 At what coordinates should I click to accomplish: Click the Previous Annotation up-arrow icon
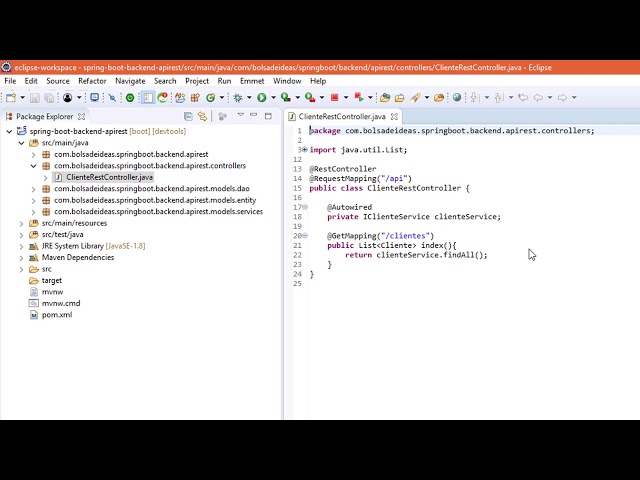pyautogui.click(x=499, y=98)
